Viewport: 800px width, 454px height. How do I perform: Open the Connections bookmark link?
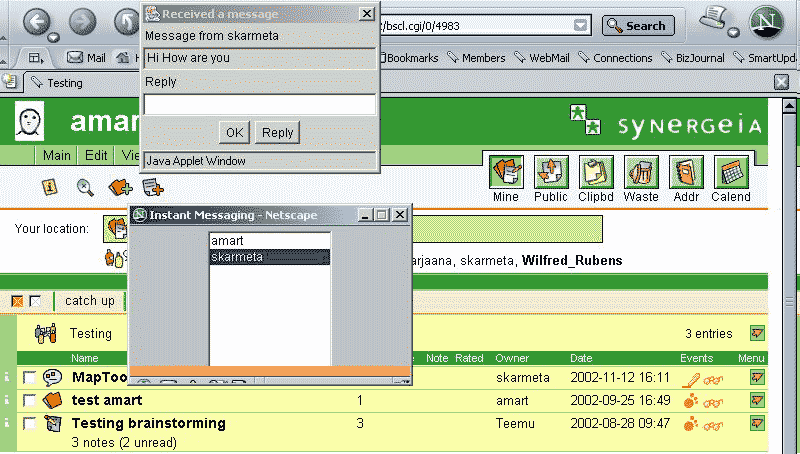click(616, 58)
